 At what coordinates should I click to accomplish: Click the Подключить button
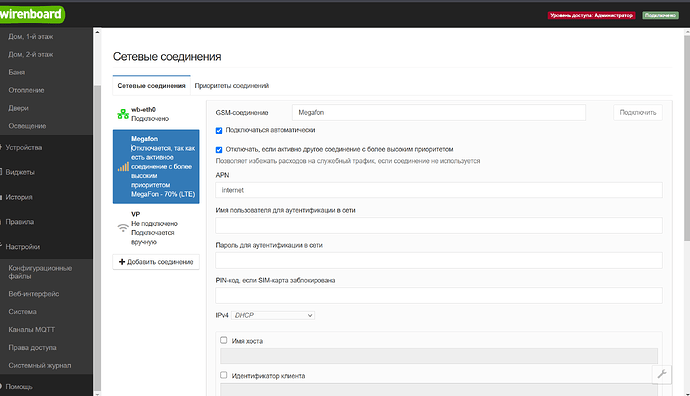pyautogui.click(x=638, y=113)
